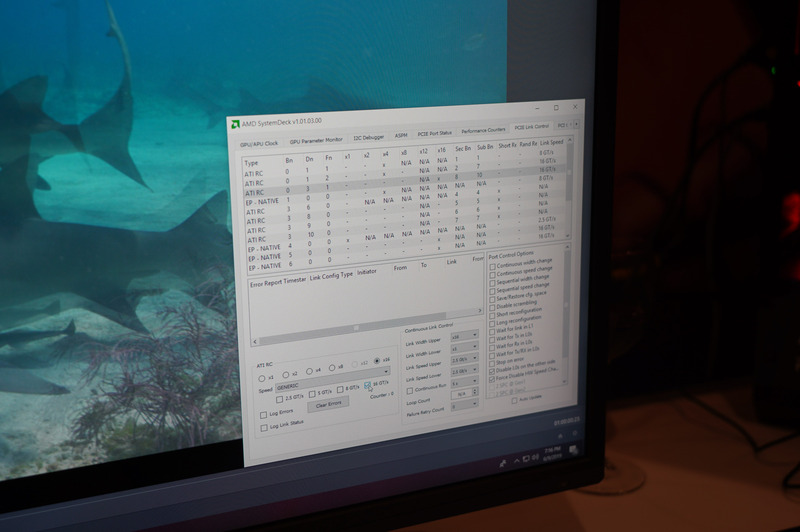Enable Continuous speed change option
The width and height of the screenshot is (800, 532).
point(492,275)
